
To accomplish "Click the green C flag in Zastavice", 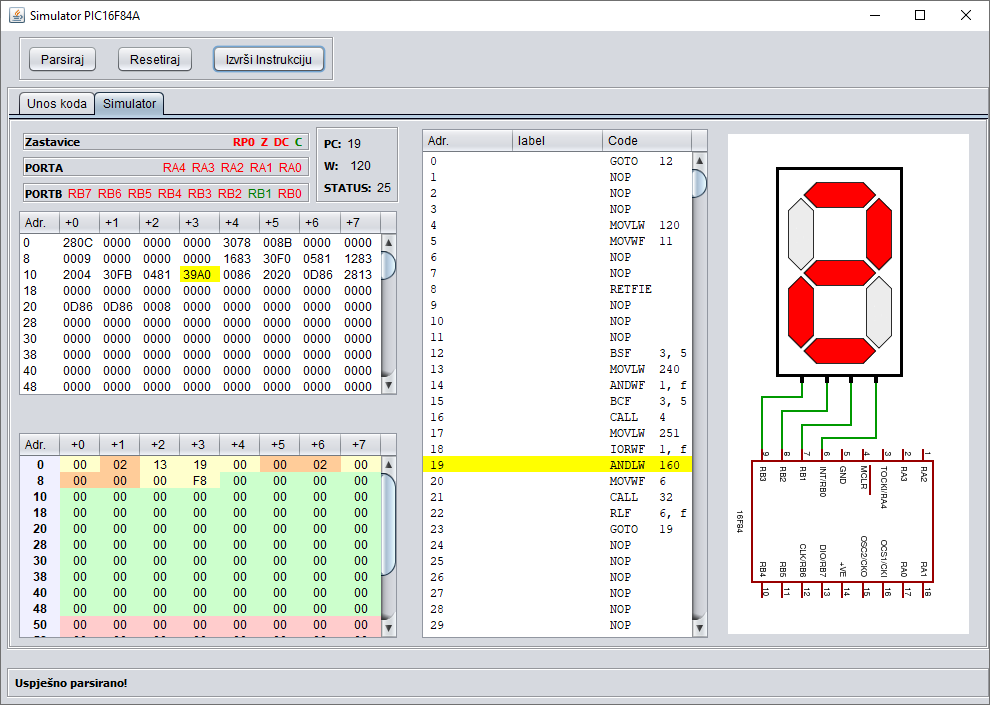I will coord(299,142).
